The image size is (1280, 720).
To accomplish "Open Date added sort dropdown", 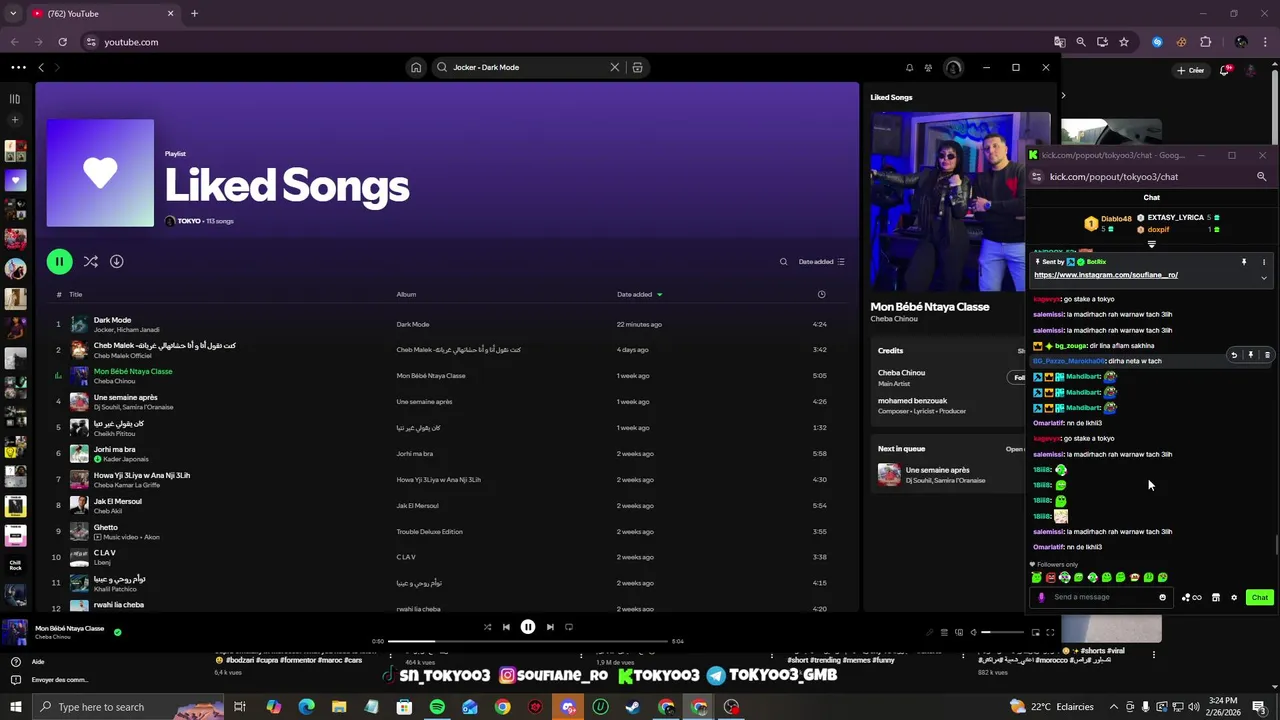I will pos(822,262).
